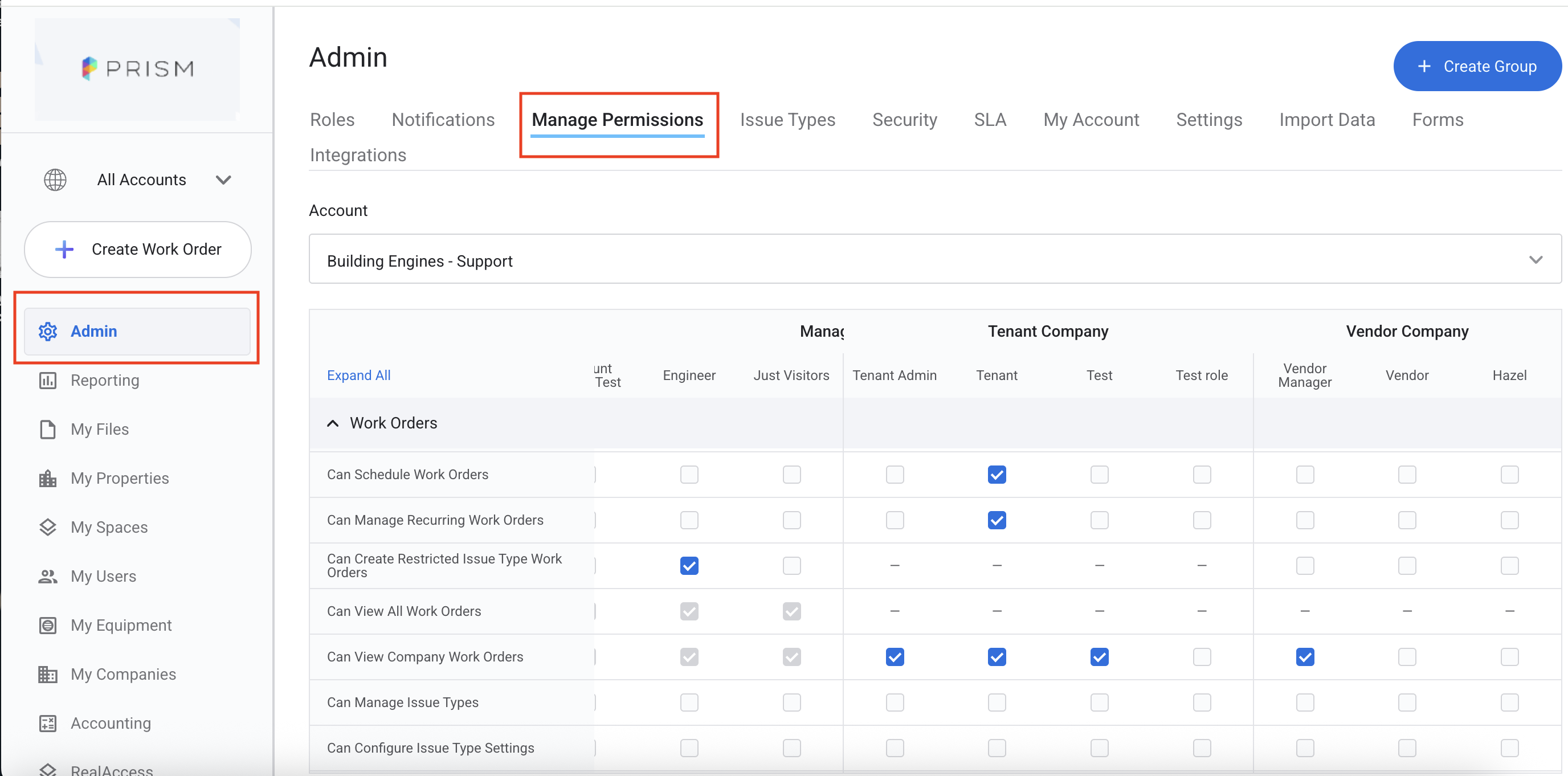
Task: Click the Create Group button
Action: [1477, 66]
